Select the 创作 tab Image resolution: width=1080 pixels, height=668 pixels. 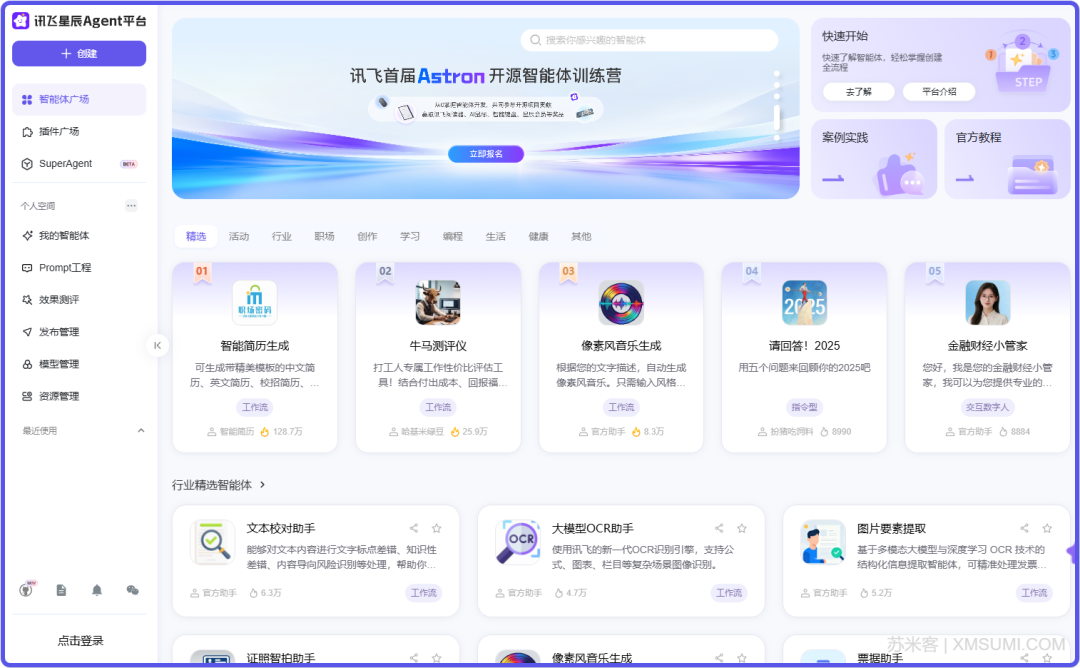click(367, 236)
